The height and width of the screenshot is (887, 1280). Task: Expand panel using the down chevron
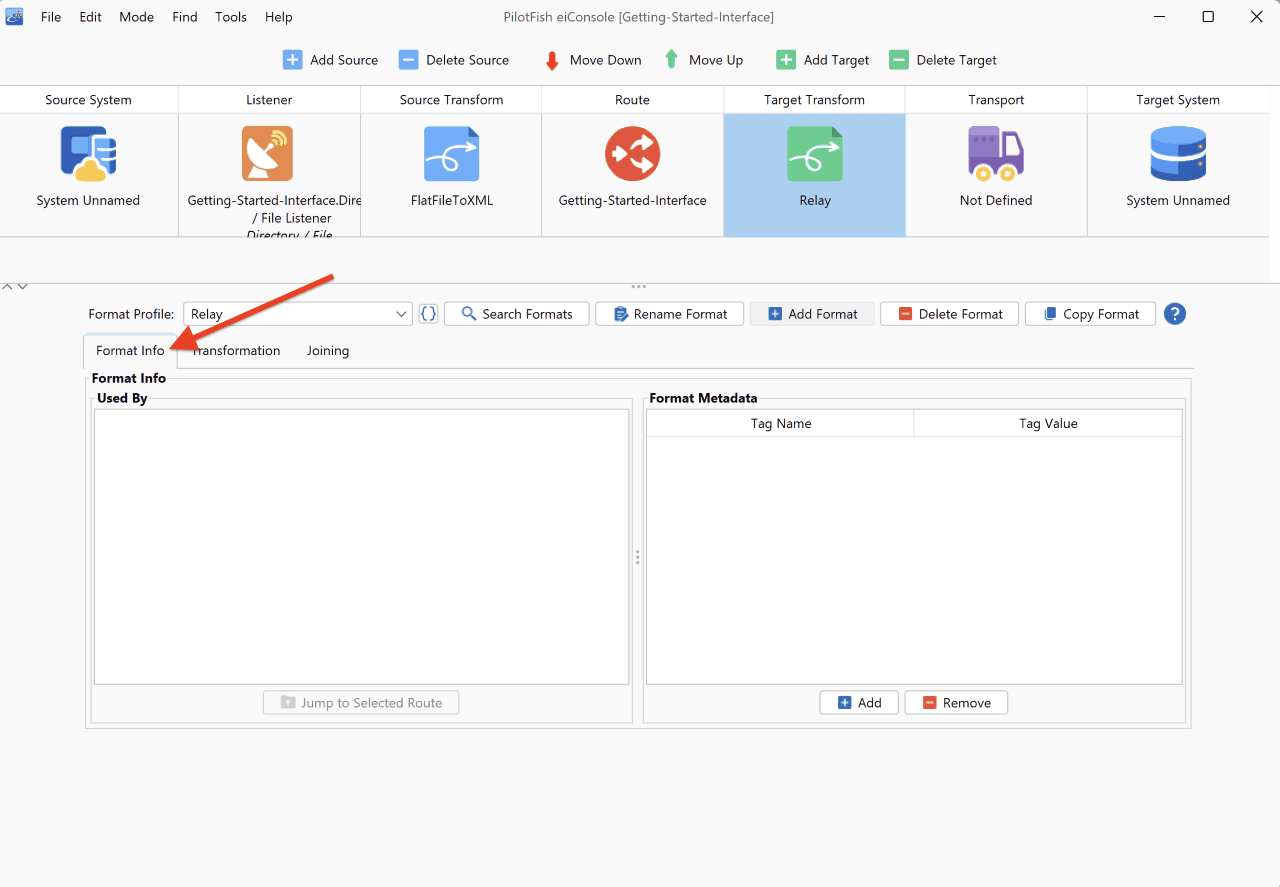pos(22,287)
